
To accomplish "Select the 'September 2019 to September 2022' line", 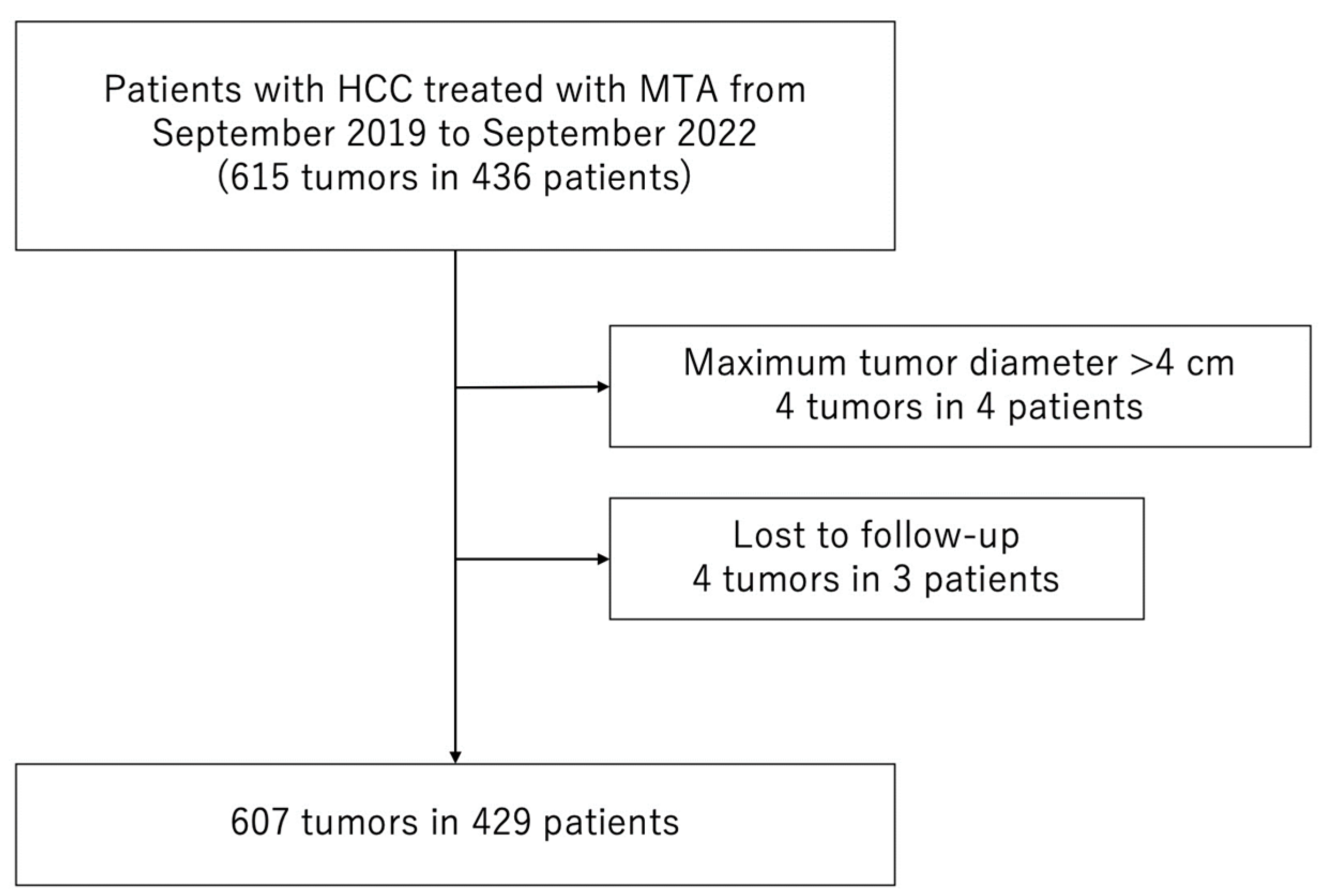I will pyautogui.click(x=455, y=133).
